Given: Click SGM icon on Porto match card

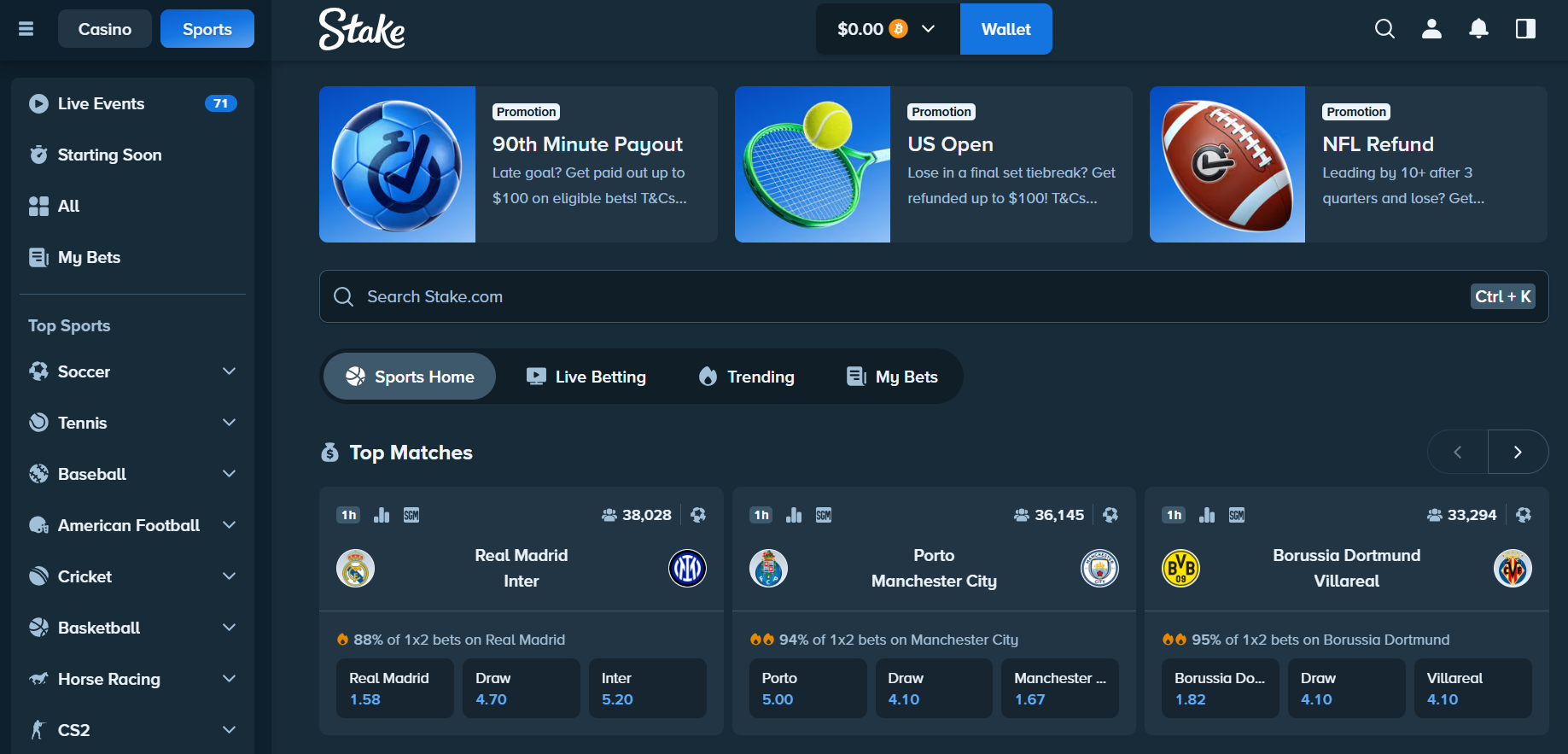Looking at the screenshot, I should tap(824, 515).
